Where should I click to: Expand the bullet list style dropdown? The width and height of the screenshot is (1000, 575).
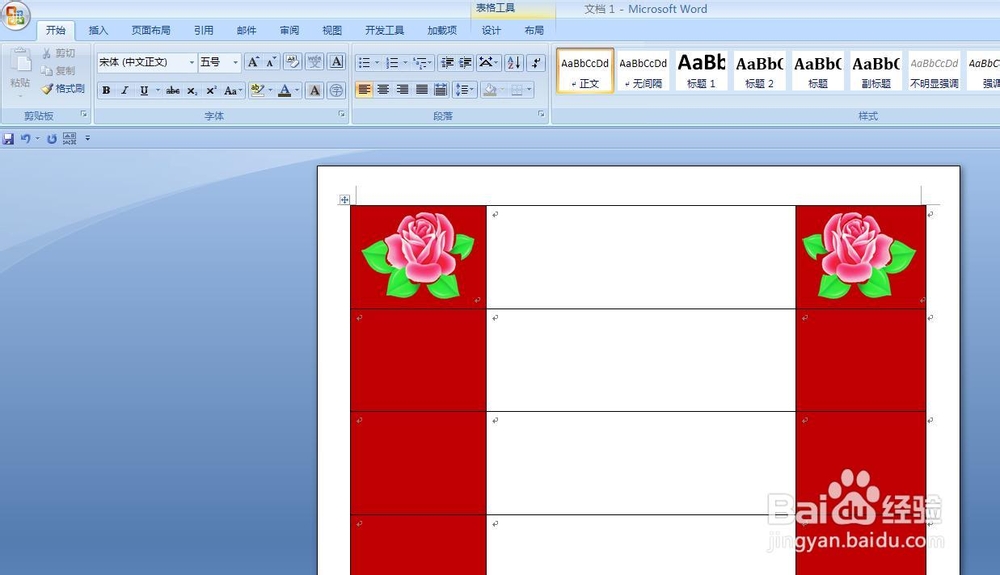377,62
